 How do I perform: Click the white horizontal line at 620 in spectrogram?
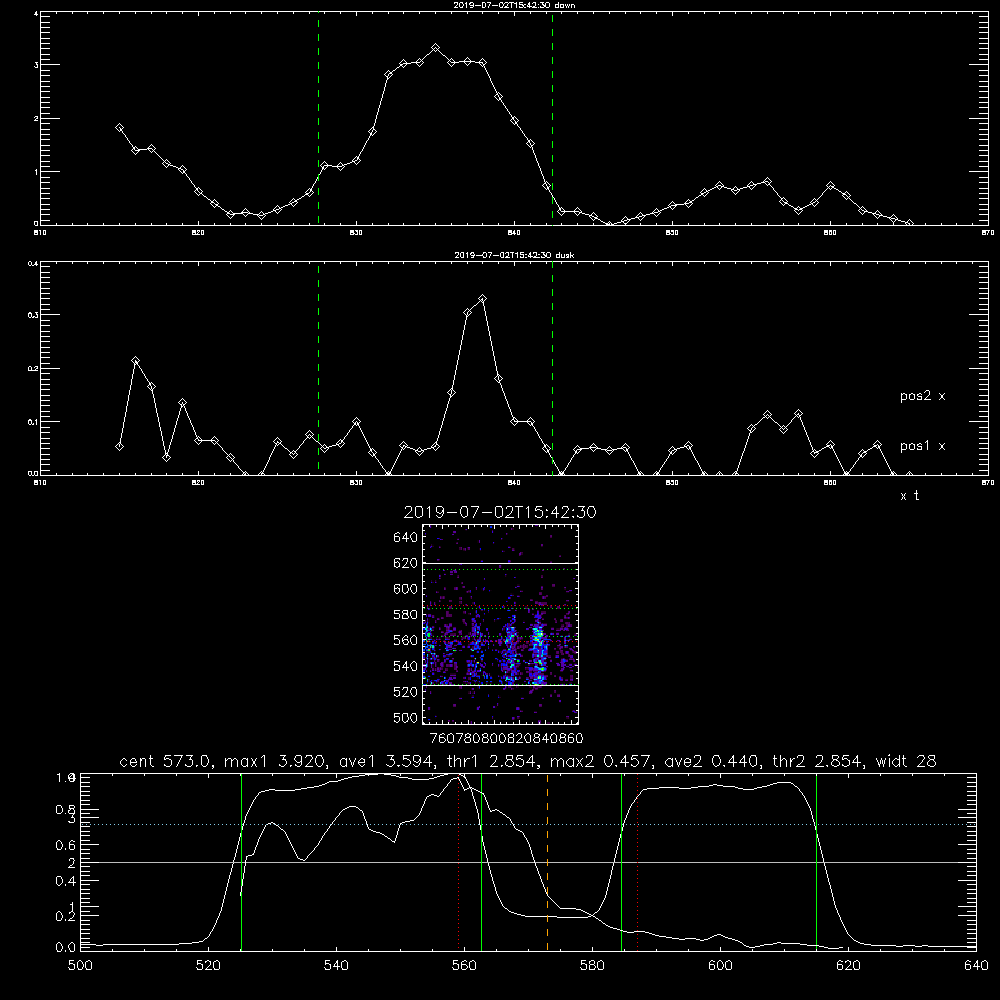[x=501, y=563]
